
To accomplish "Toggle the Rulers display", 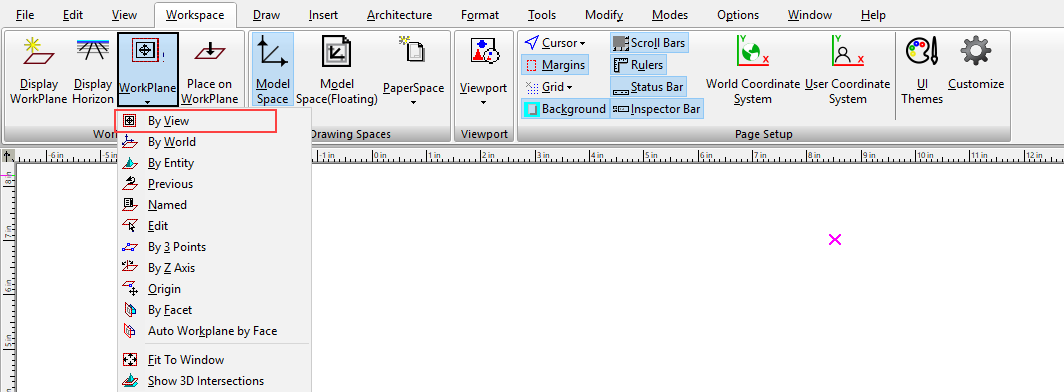I will [x=638, y=65].
